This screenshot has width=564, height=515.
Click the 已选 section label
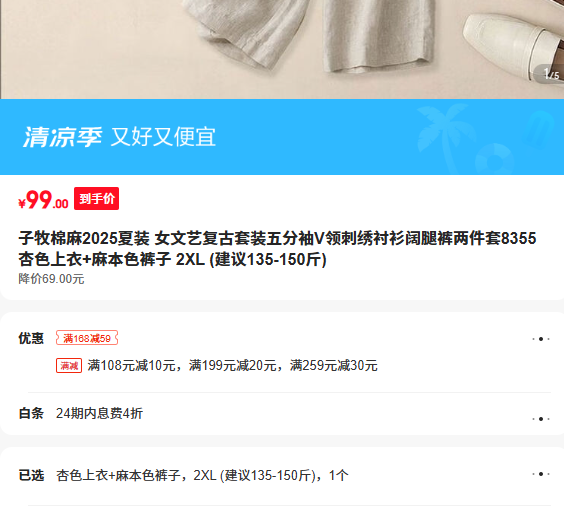(x=31, y=475)
